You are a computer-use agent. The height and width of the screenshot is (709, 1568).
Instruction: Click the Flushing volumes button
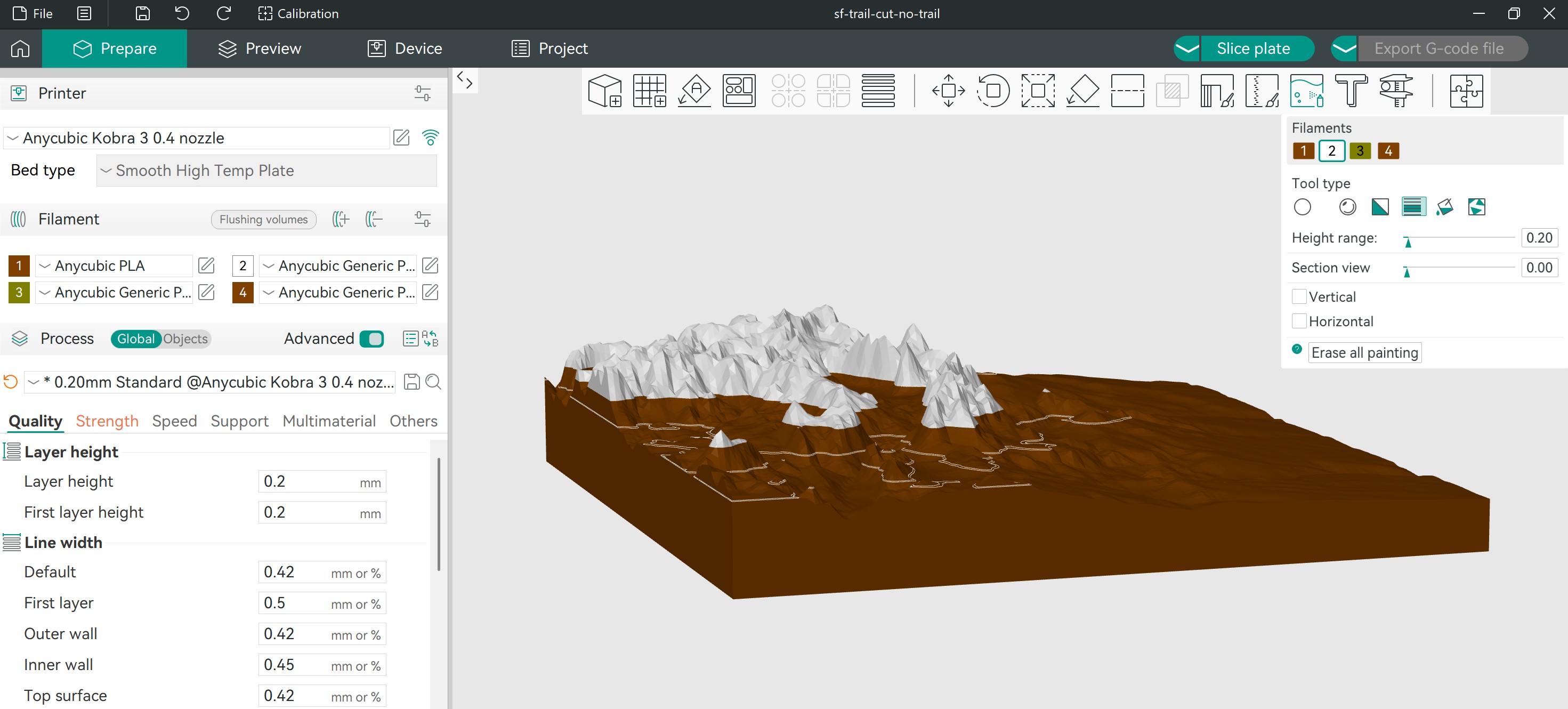click(x=264, y=219)
